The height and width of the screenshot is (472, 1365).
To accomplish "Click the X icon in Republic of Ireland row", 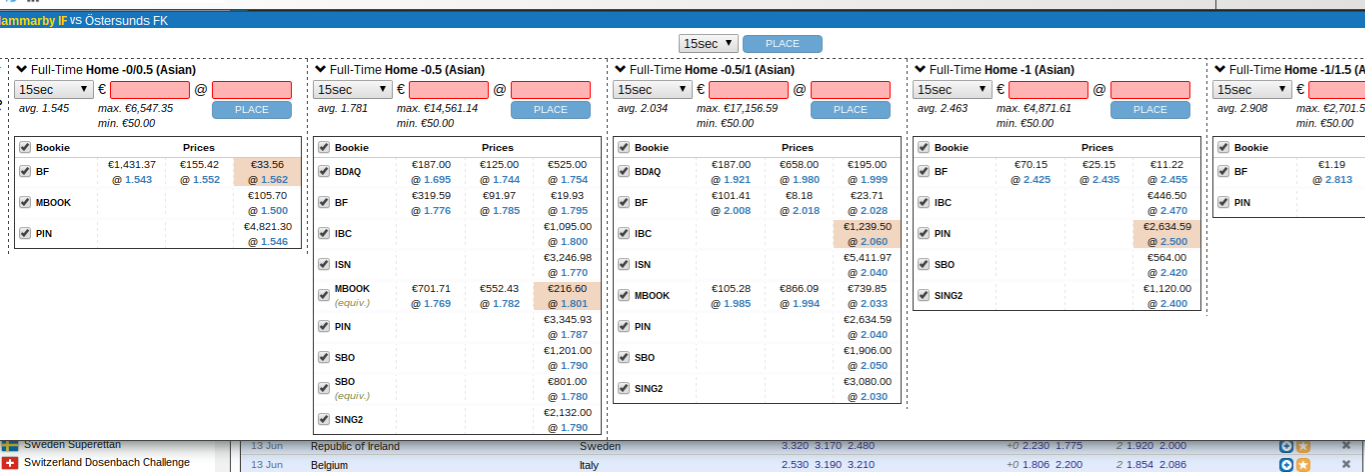I will pos(1345,446).
